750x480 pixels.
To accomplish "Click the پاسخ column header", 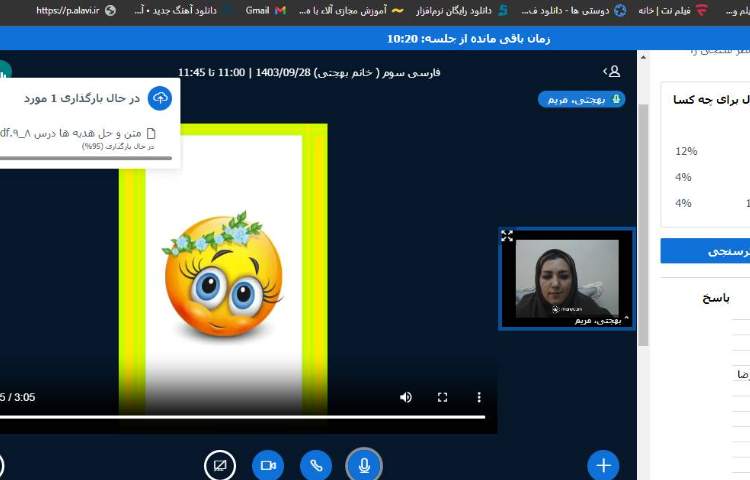I will (x=716, y=298).
